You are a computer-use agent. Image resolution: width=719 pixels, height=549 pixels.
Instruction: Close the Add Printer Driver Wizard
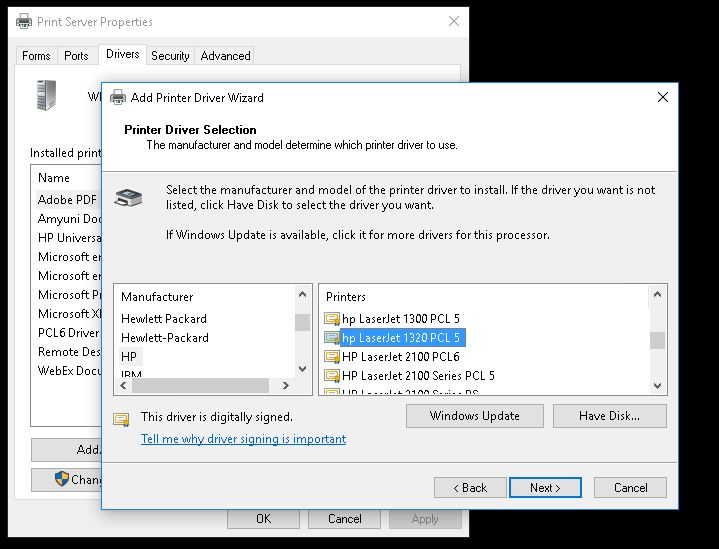[x=663, y=97]
